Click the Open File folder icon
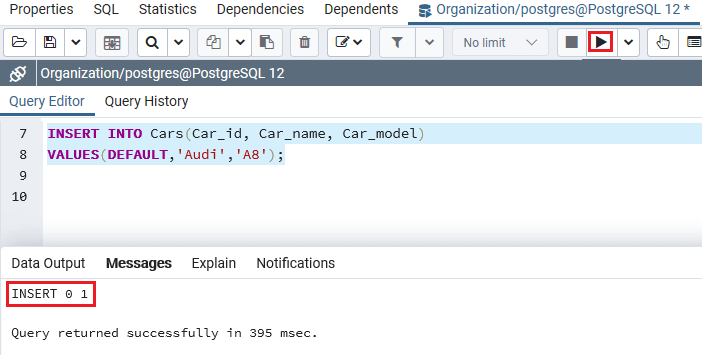This screenshot has width=702, height=361. tap(19, 43)
